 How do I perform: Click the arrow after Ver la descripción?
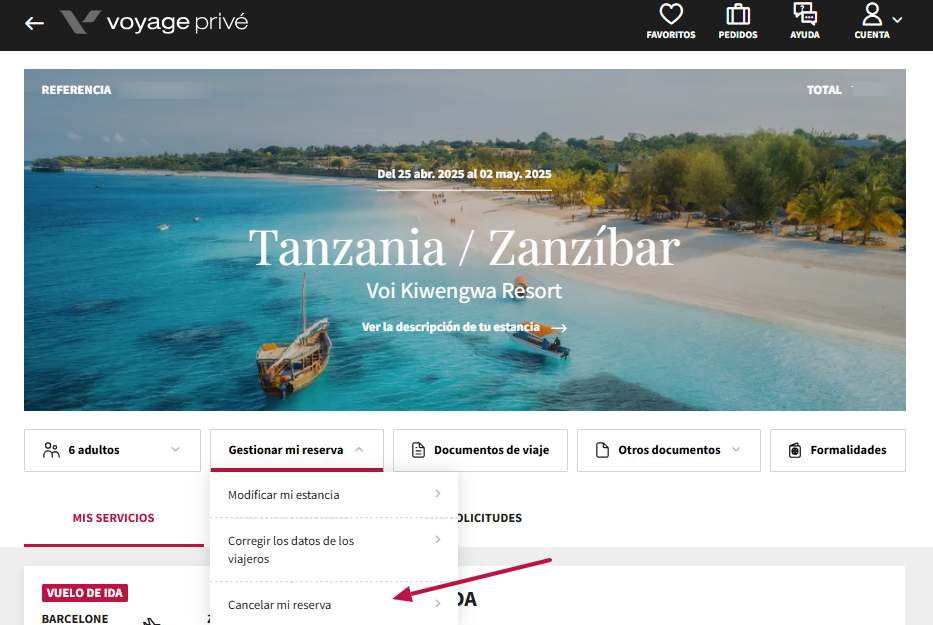coord(559,328)
